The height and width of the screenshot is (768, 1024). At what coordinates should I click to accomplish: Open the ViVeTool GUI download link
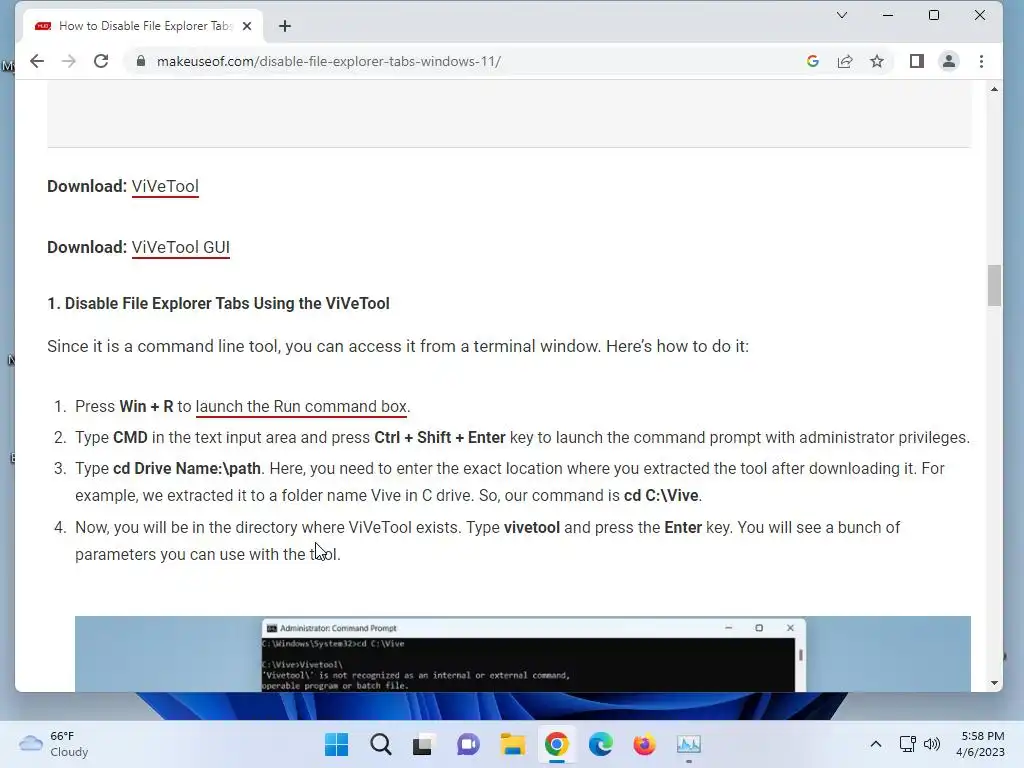(x=181, y=248)
